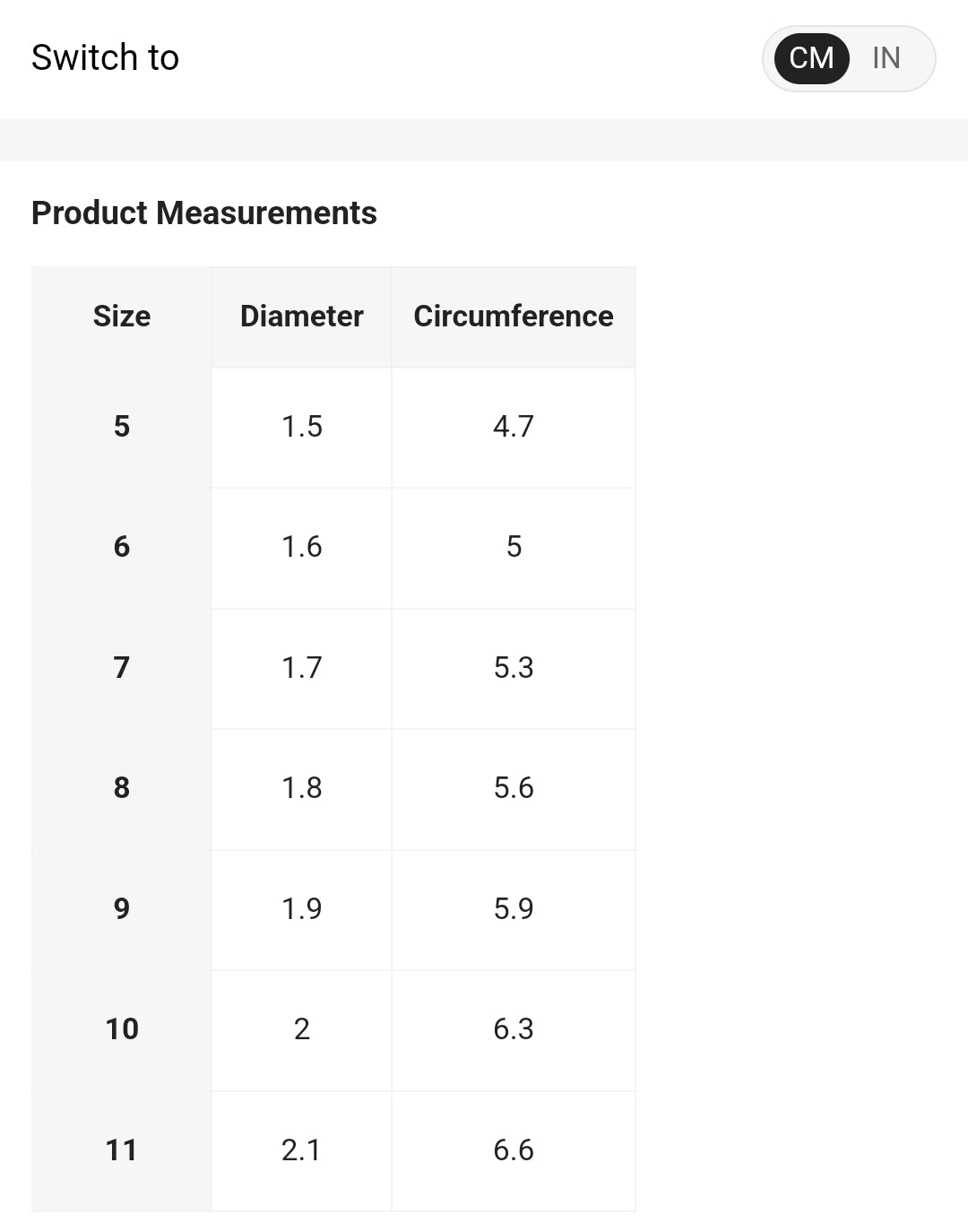Viewport: 968px width, 1232px height.
Task: Select the size 10 row label
Action: [x=122, y=1029]
